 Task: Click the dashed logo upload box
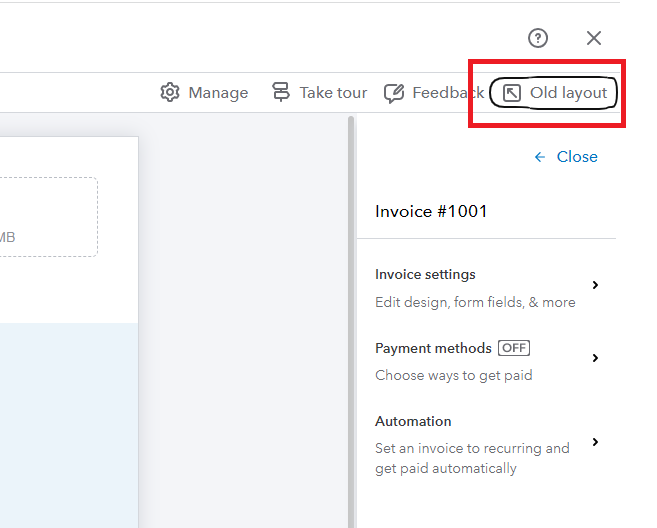[x=48, y=217]
